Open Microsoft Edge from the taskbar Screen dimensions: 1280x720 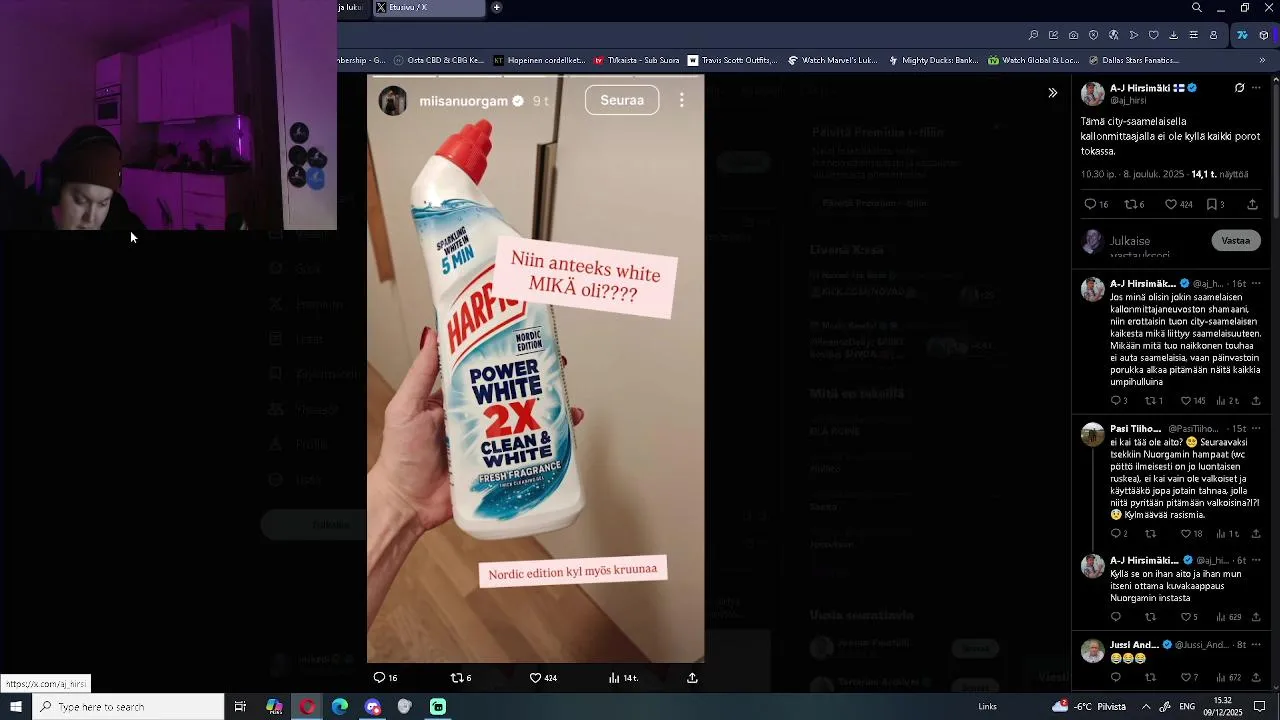(340, 707)
